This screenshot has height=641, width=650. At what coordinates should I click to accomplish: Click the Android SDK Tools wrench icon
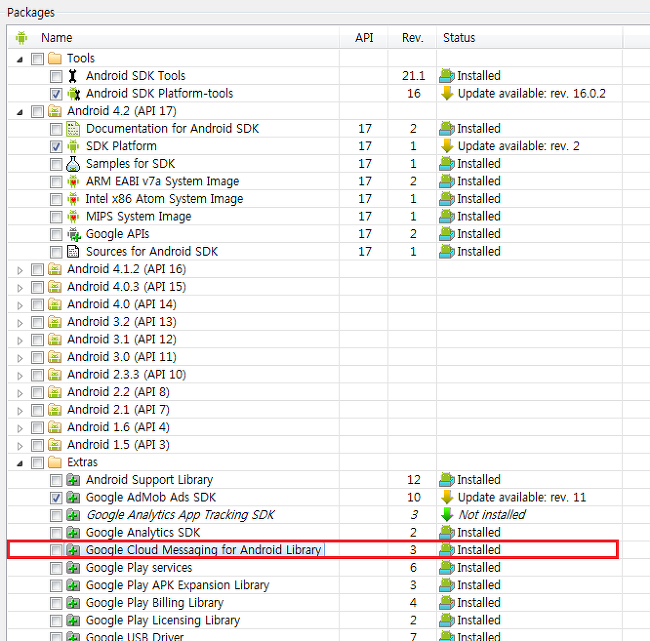(73, 76)
